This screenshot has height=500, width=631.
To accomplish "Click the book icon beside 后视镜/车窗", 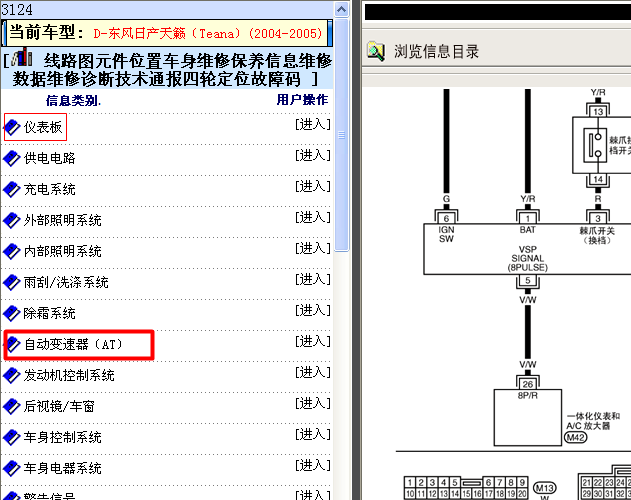I will pos(12,406).
